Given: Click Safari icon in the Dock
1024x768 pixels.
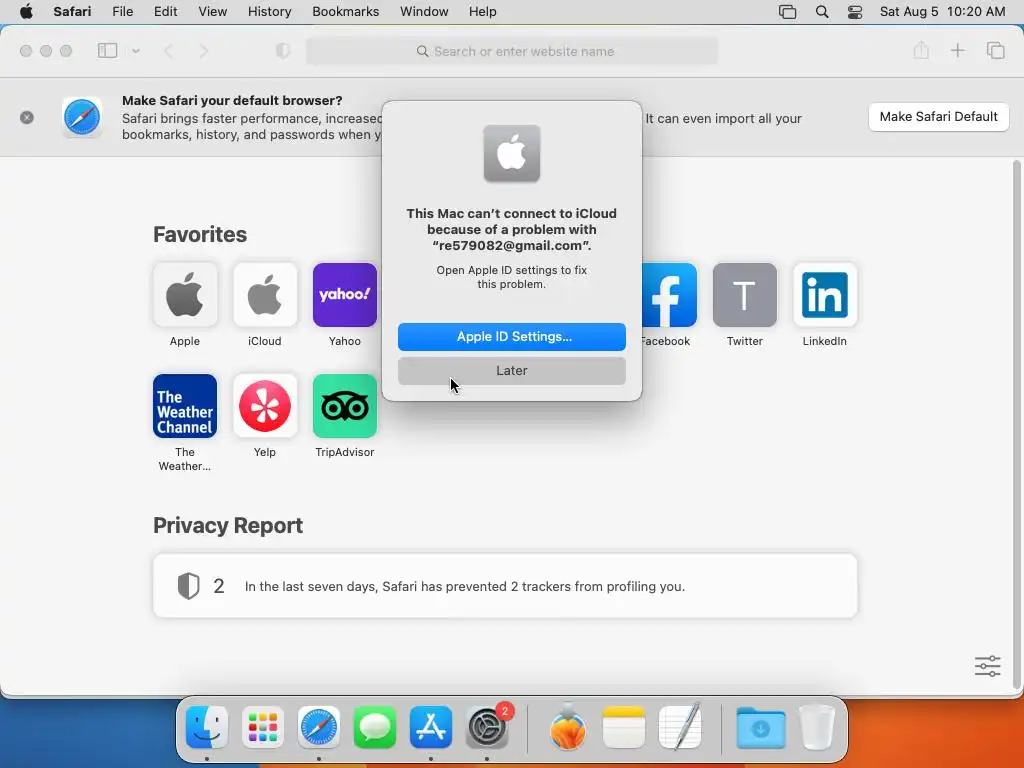Looking at the screenshot, I should click(x=319, y=727).
